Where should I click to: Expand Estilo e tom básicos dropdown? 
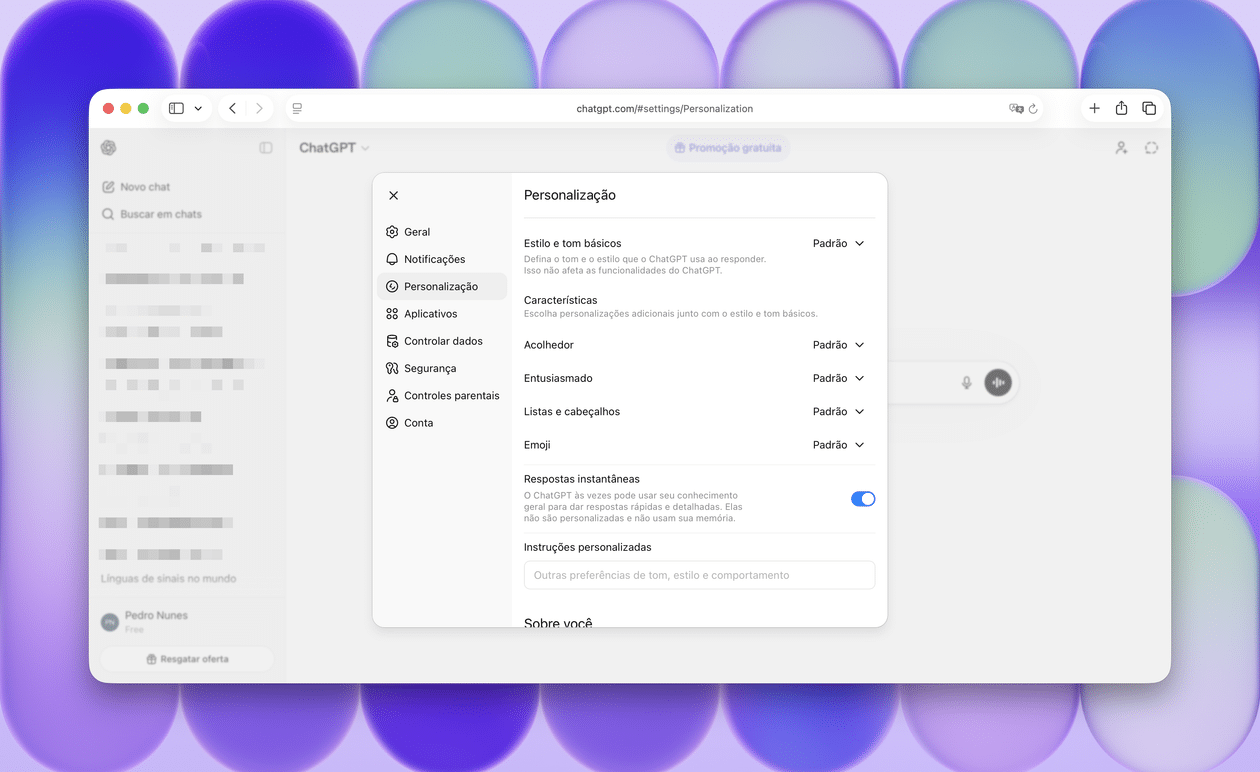(x=838, y=244)
